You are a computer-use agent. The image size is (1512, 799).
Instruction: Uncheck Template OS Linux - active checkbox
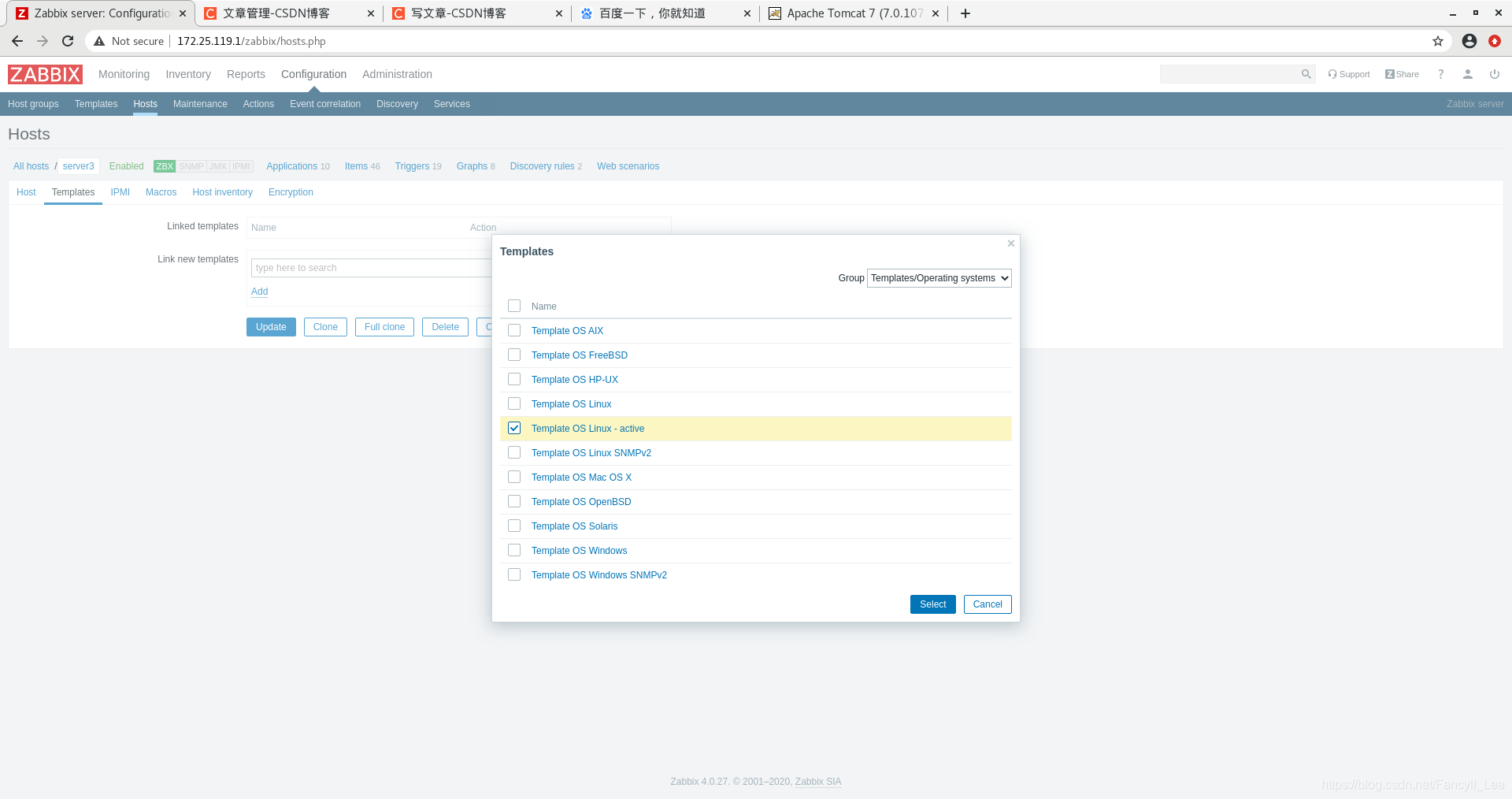point(514,428)
